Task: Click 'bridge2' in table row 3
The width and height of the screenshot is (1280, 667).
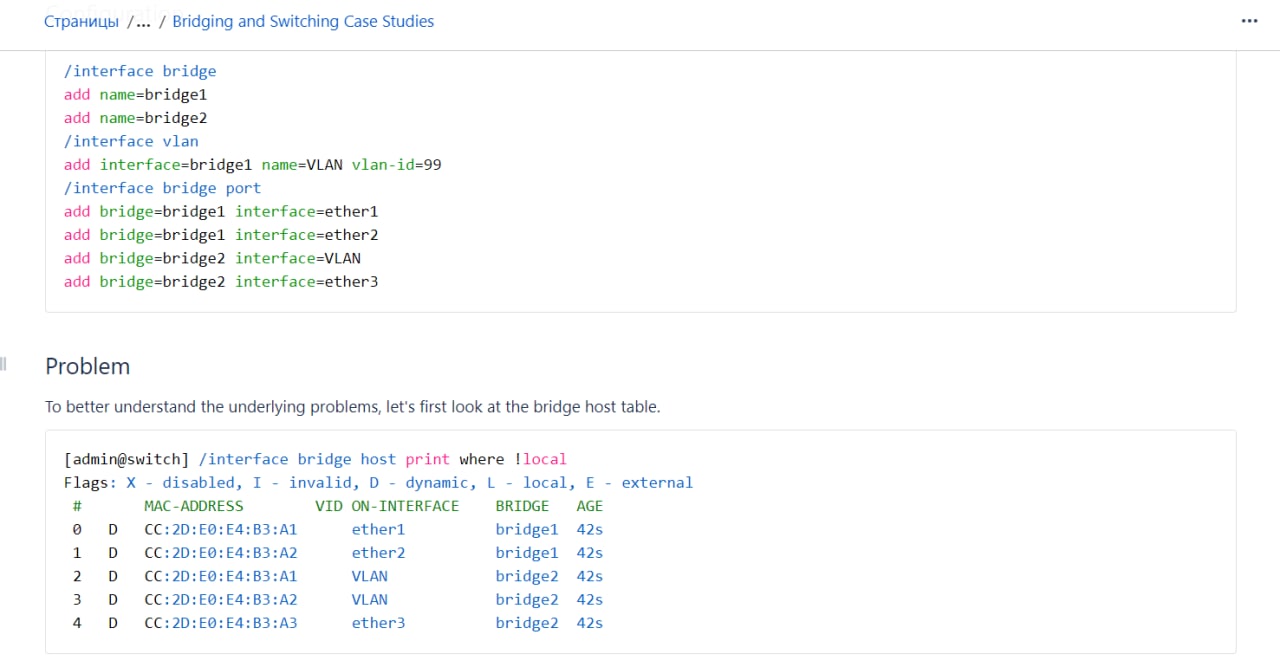Action: 527,600
